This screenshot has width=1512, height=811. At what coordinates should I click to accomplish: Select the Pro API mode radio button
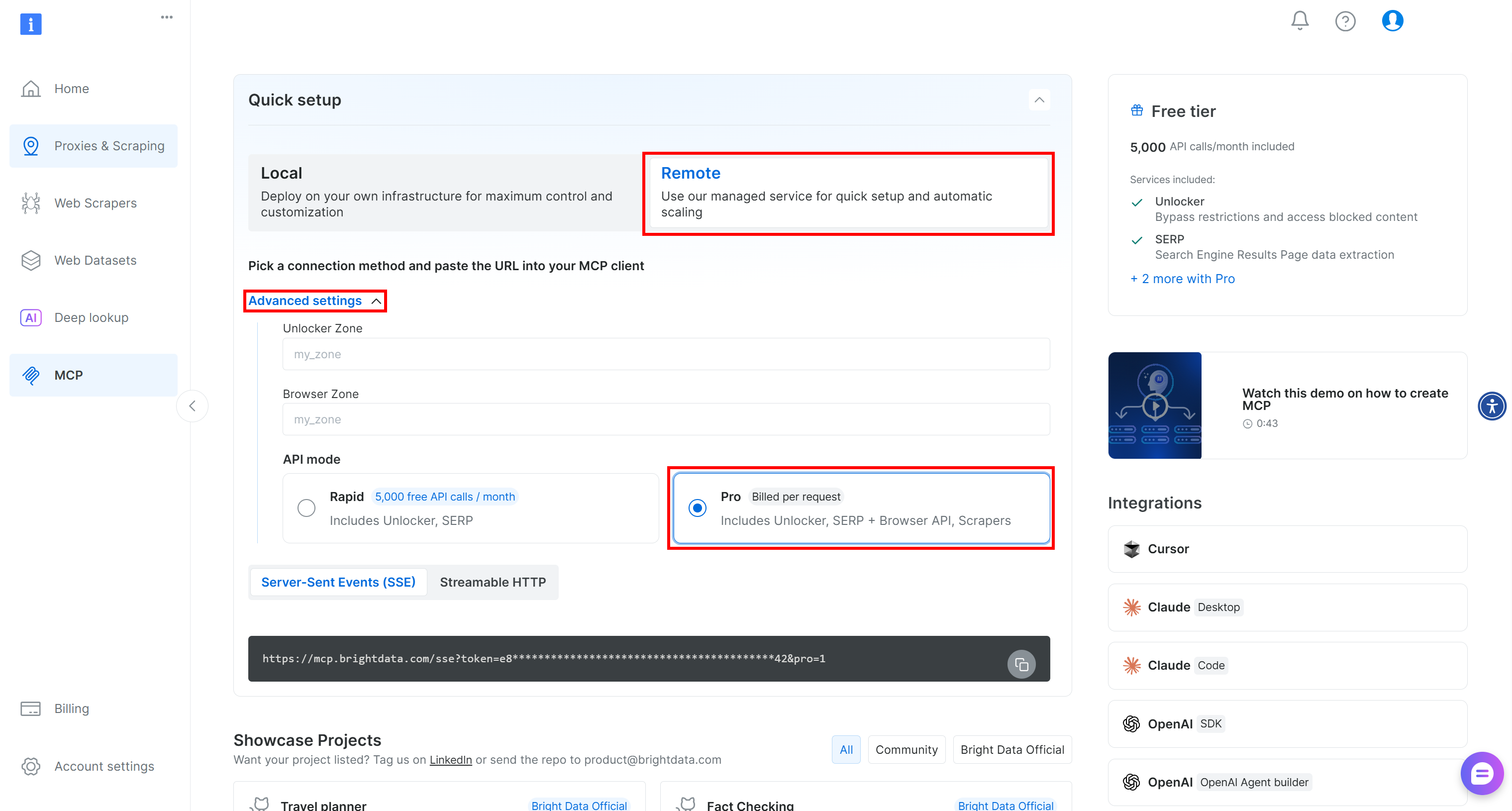pyautogui.click(x=697, y=507)
